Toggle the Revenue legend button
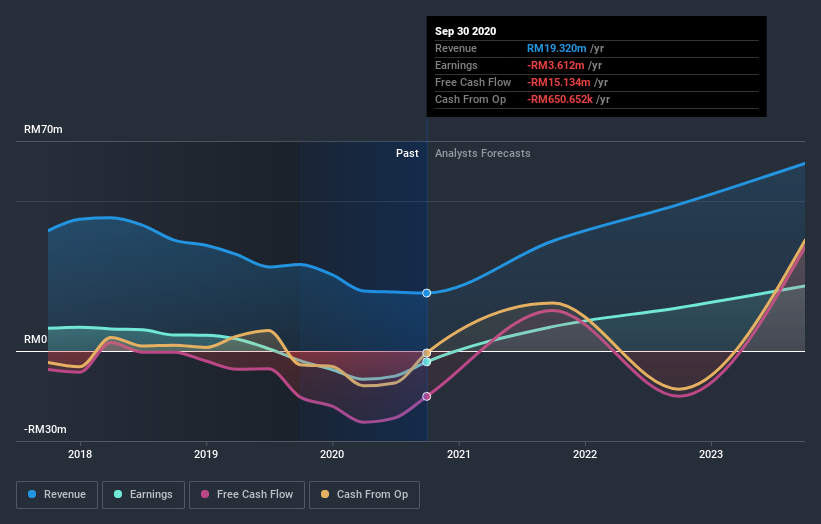The height and width of the screenshot is (524, 821). (x=57, y=495)
